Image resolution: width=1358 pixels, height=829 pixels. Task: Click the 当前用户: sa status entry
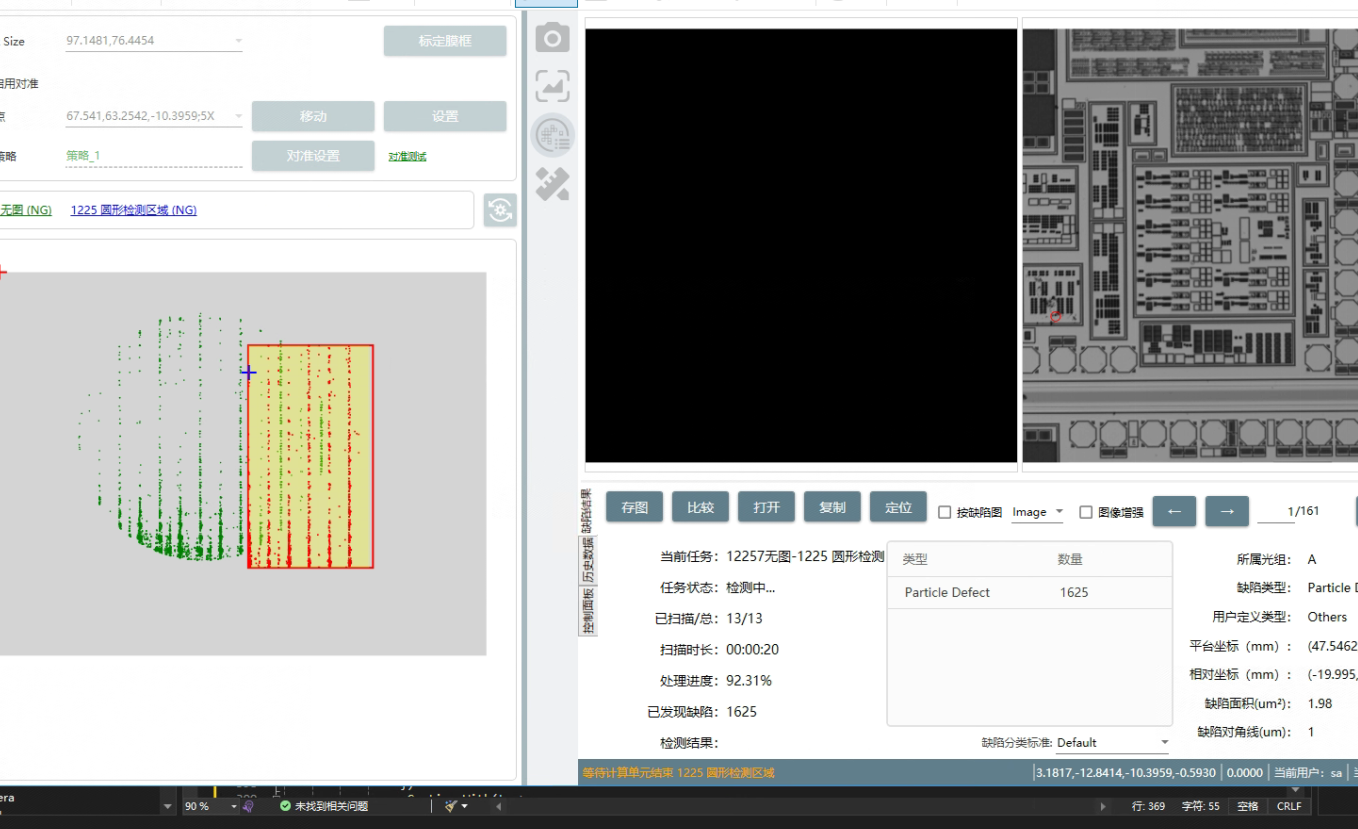click(x=1308, y=773)
